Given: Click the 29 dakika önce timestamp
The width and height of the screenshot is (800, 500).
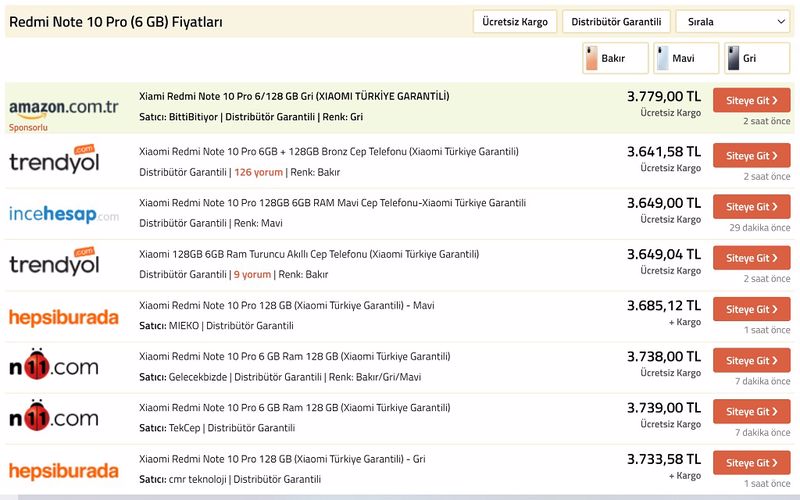Looking at the screenshot, I should 759,228.
